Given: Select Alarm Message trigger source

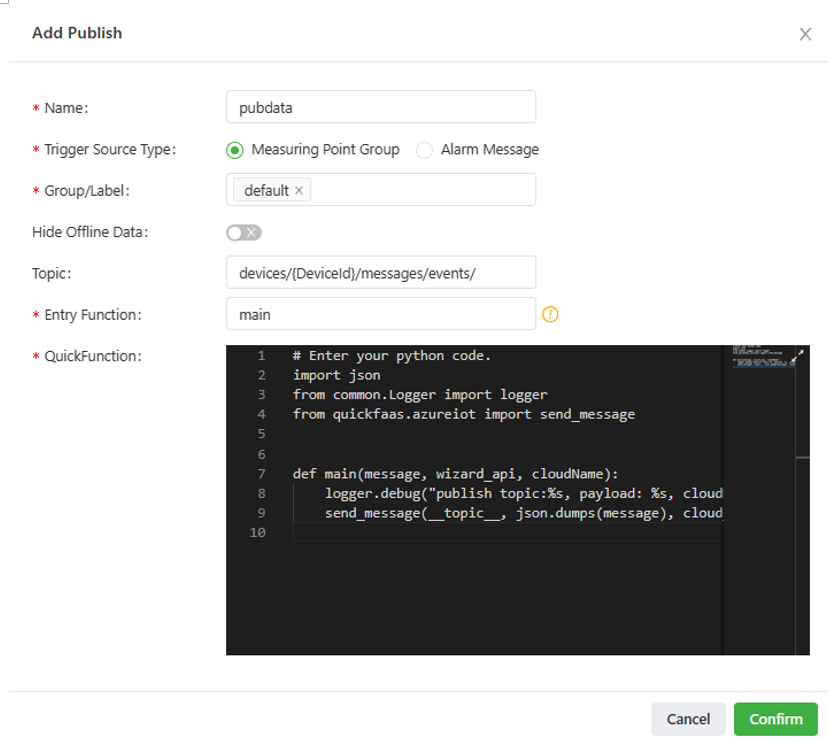Looking at the screenshot, I should (x=425, y=150).
